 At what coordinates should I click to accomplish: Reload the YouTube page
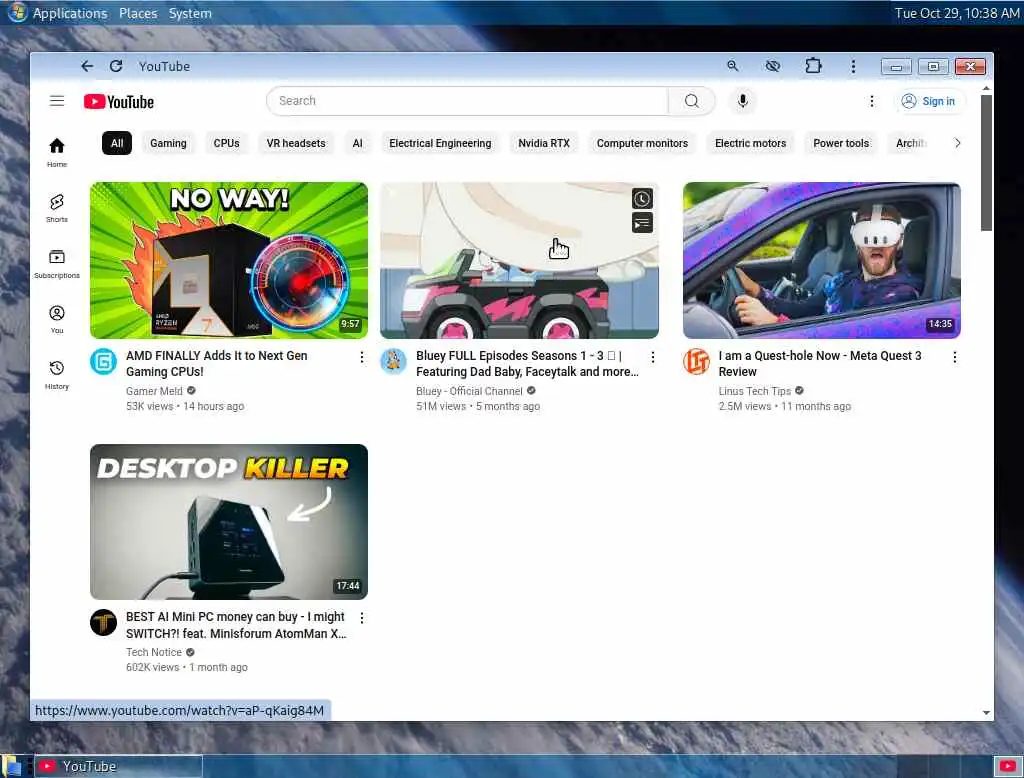[x=116, y=66]
